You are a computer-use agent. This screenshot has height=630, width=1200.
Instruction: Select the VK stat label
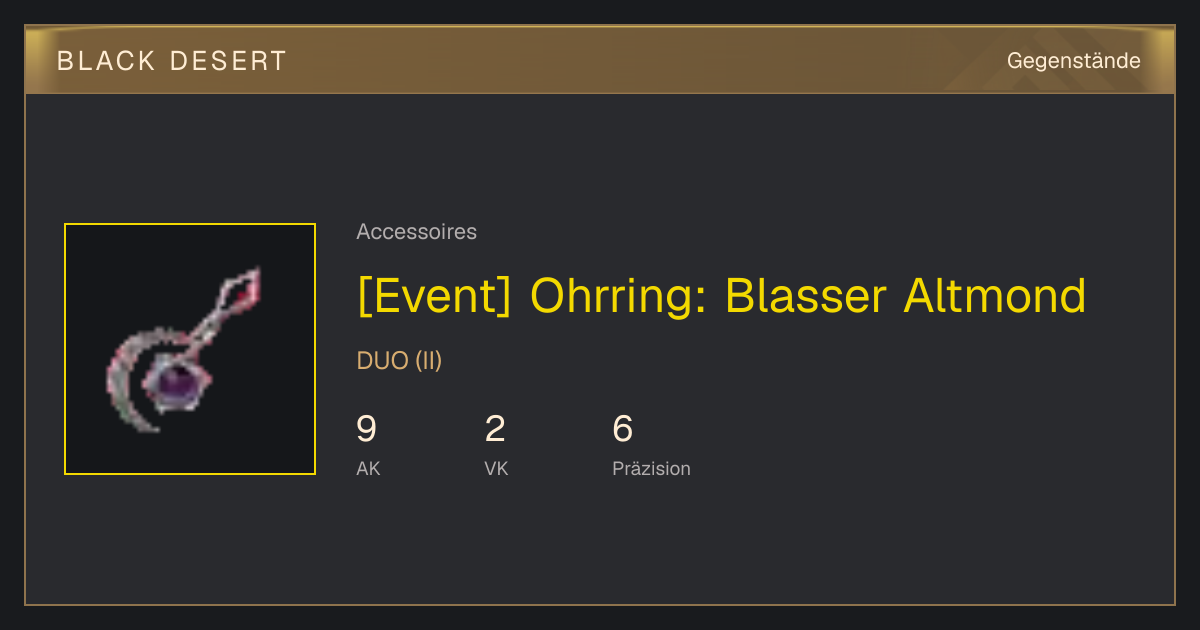(x=496, y=468)
